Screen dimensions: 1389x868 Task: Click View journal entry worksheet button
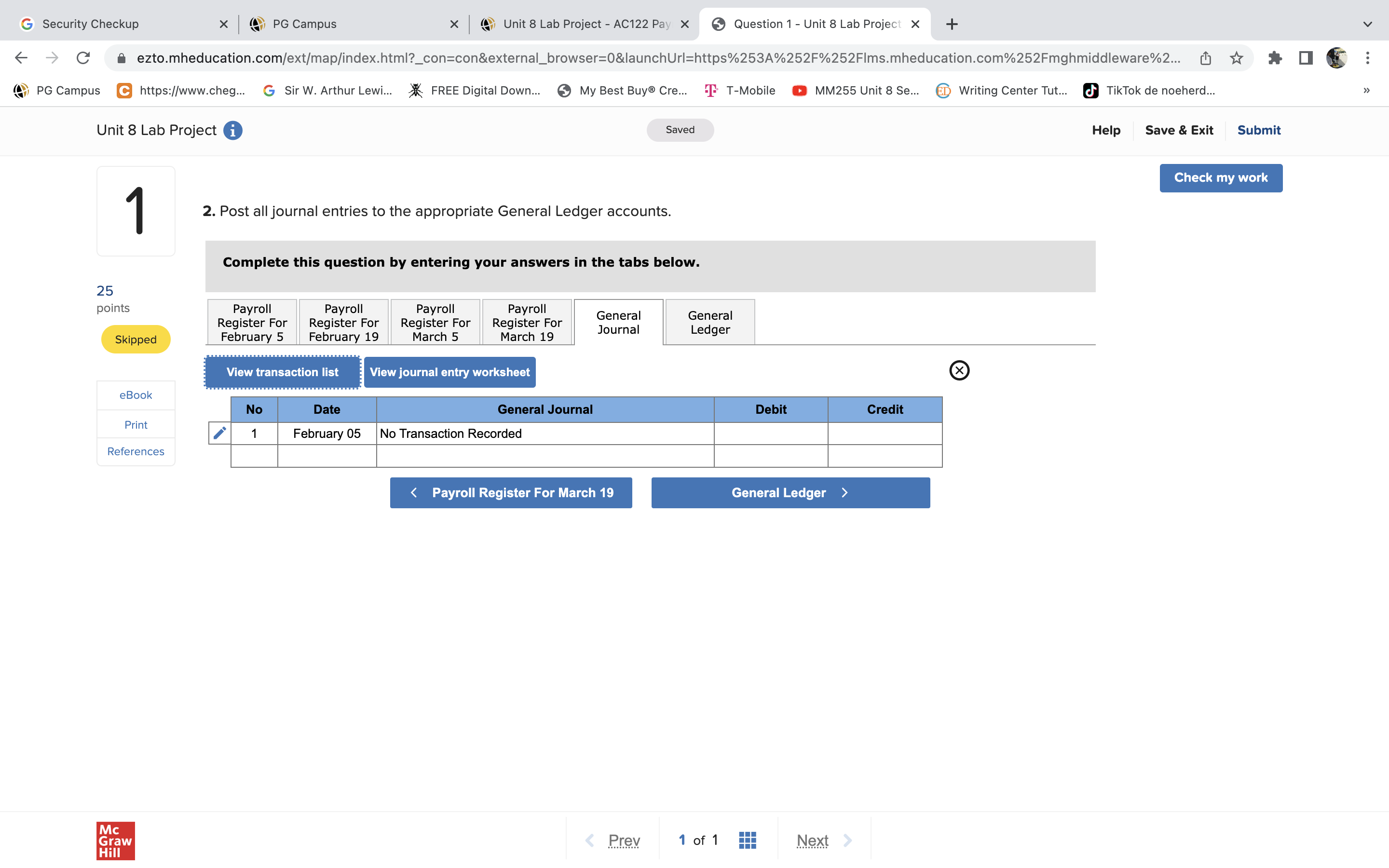[449, 372]
